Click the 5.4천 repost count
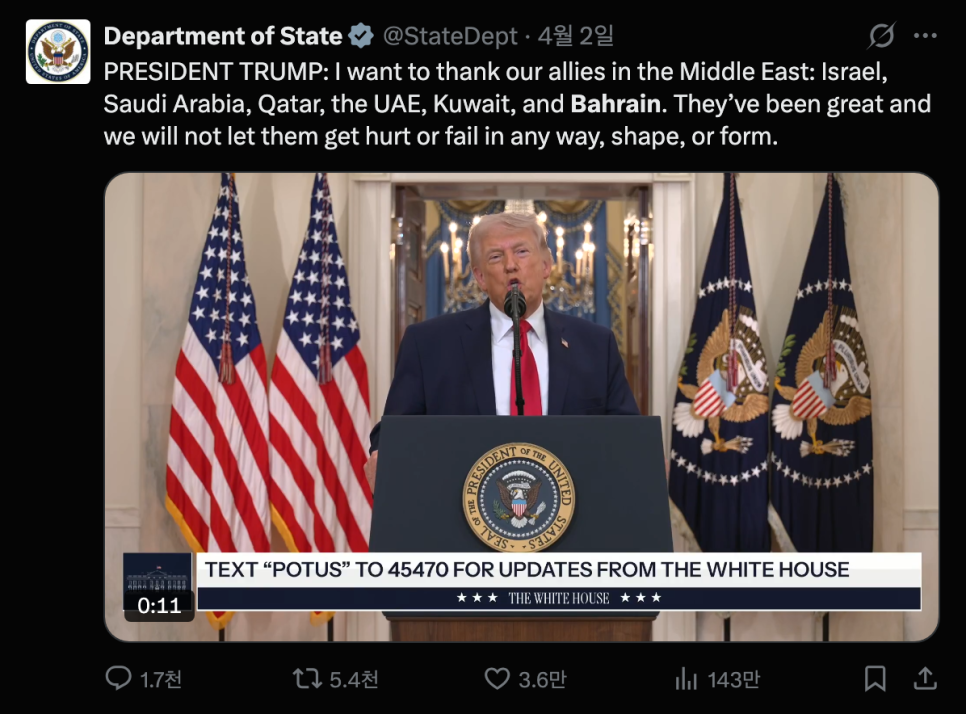 [x=354, y=680]
